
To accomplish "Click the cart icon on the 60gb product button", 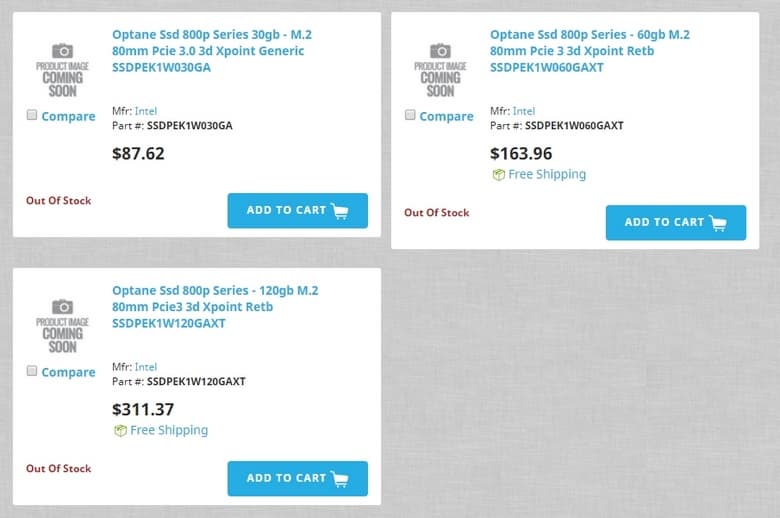I will coord(718,223).
